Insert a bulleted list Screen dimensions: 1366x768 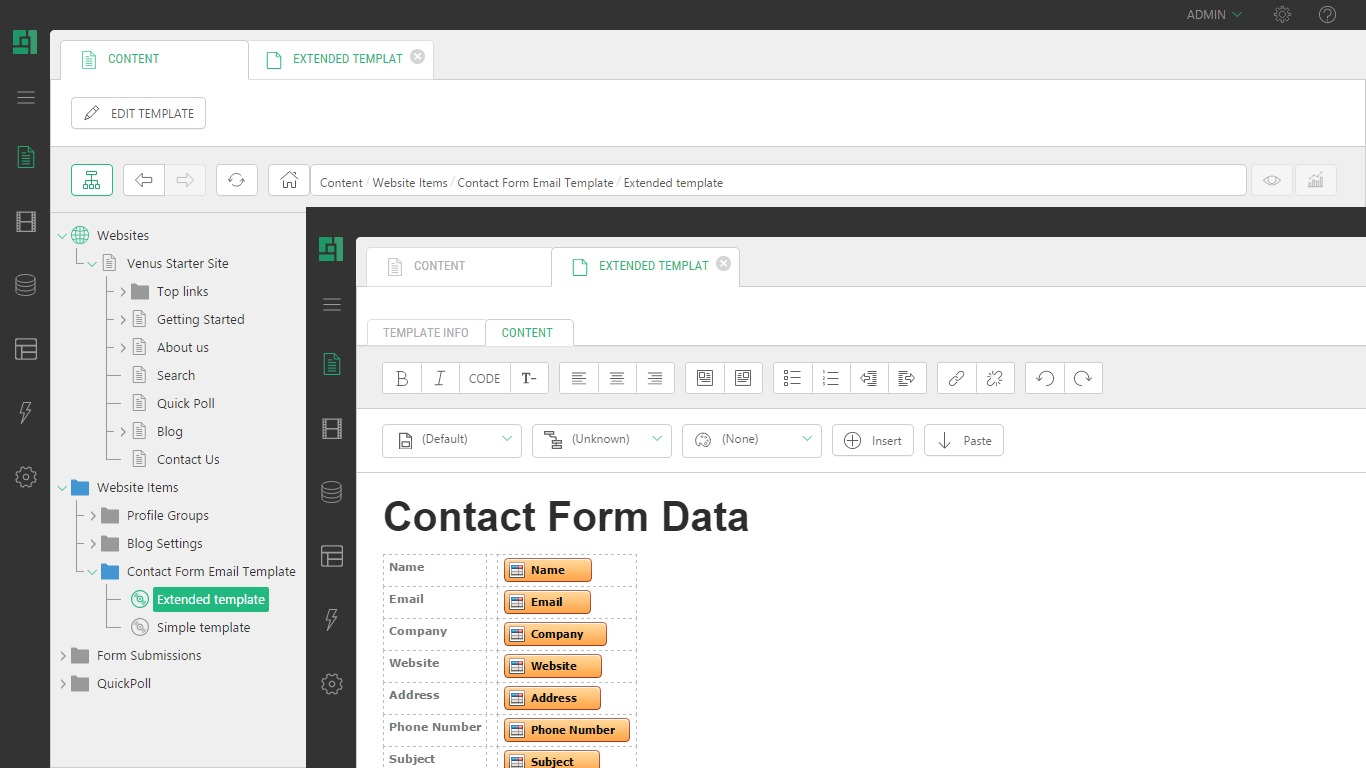(x=792, y=378)
